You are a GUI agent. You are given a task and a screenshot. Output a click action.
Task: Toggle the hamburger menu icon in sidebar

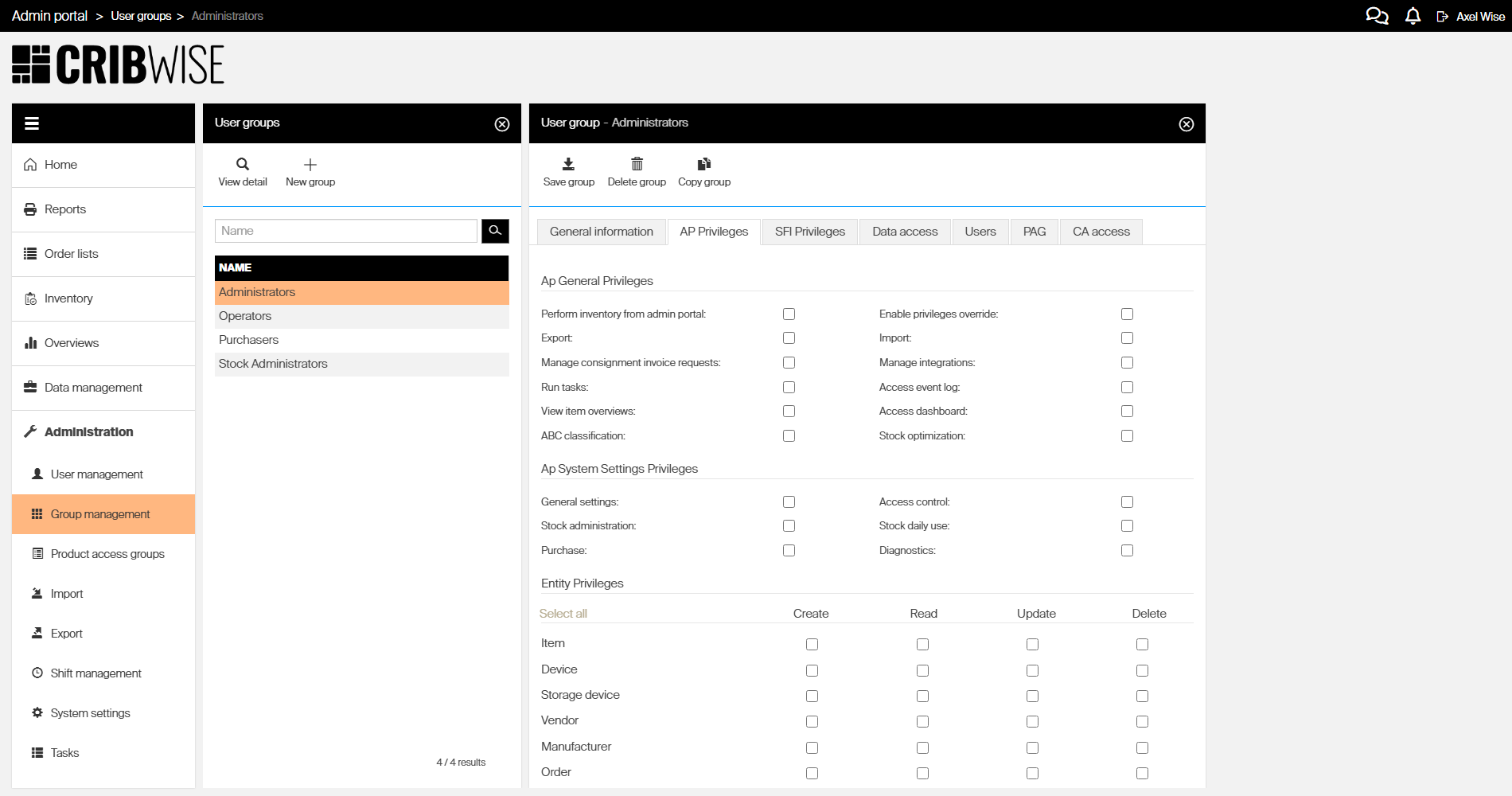point(32,123)
